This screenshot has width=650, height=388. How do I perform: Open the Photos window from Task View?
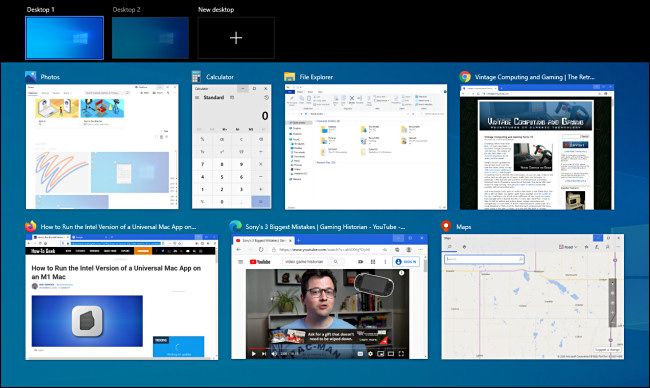[x=102, y=147]
